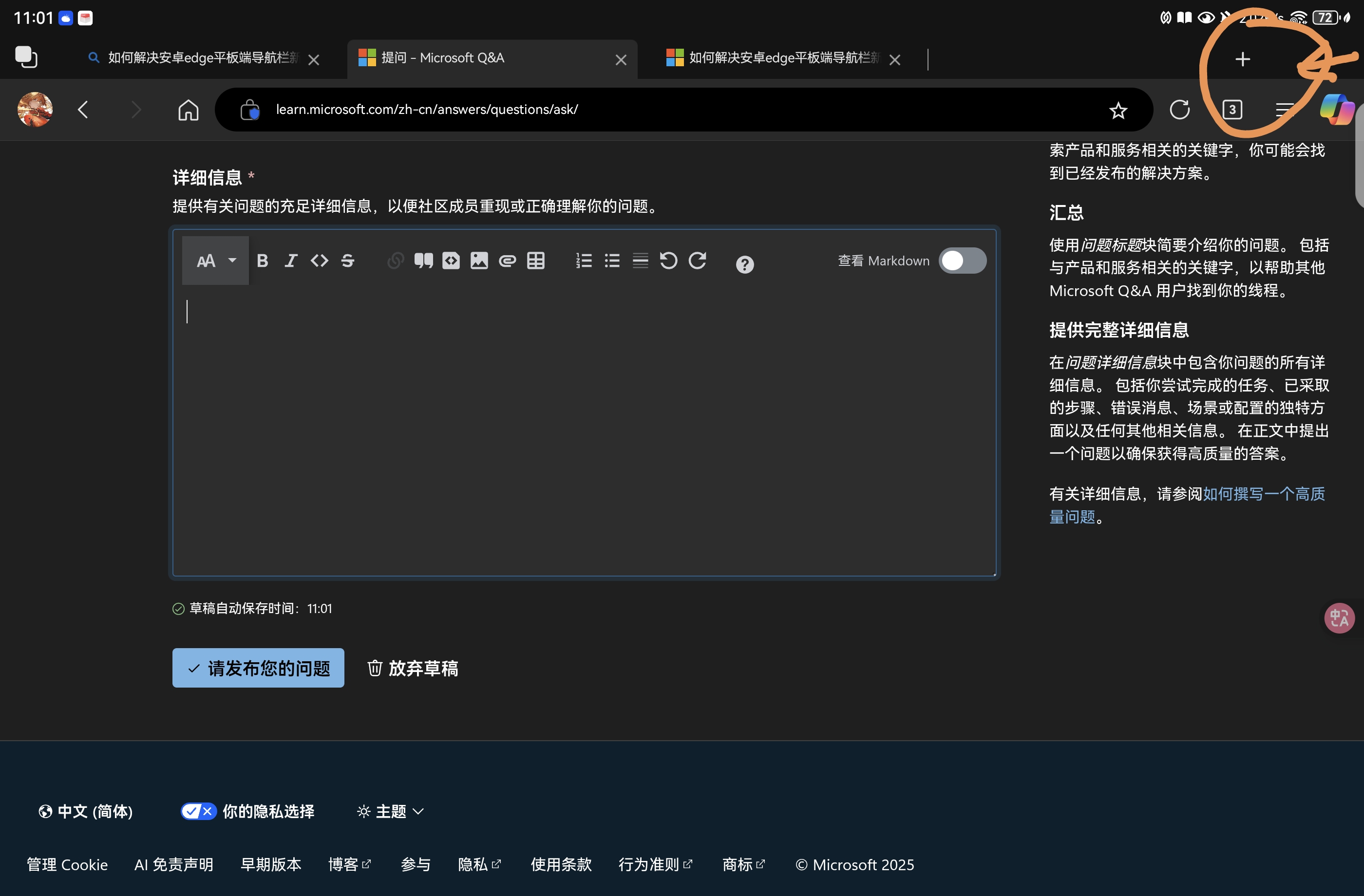Insert a hyperlink in the editor
This screenshot has width=1364, height=896.
395,261
